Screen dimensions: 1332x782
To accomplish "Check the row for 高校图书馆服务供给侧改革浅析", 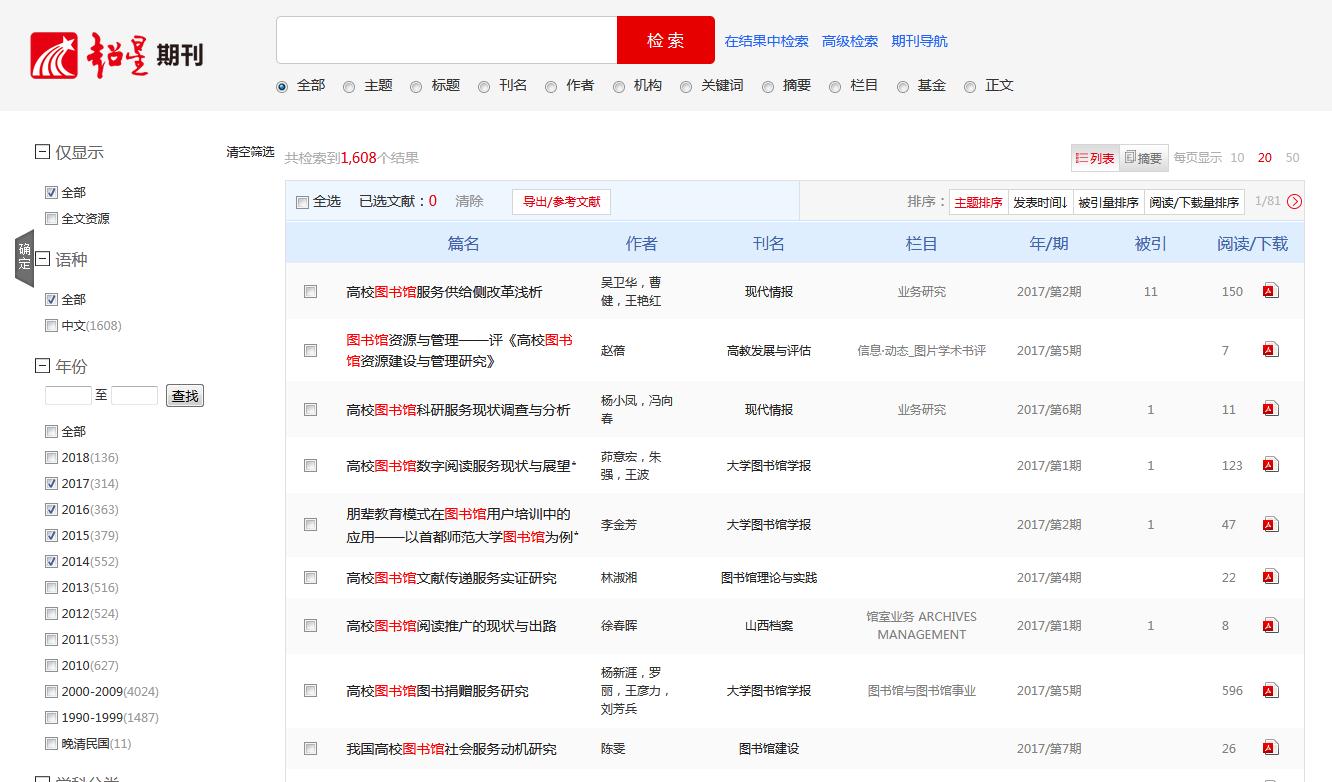I will pyautogui.click(x=310, y=292).
